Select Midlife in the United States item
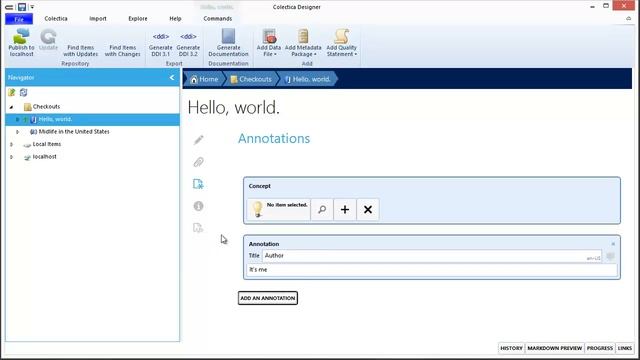This screenshot has width=640, height=360. pyautogui.click(x=70, y=132)
